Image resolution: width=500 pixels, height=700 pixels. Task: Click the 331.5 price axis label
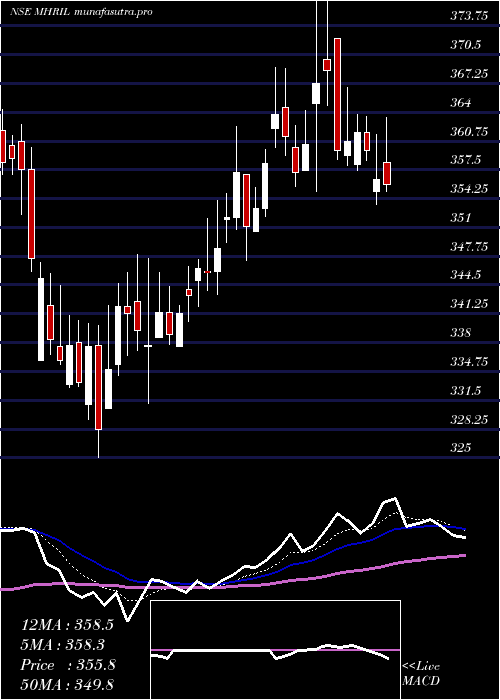click(x=465, y=391)
